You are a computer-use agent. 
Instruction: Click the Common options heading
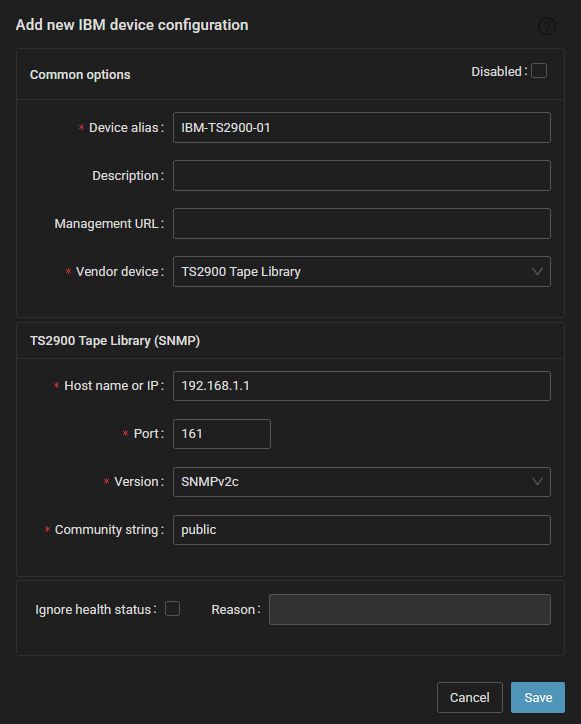(x=80, y=75)
